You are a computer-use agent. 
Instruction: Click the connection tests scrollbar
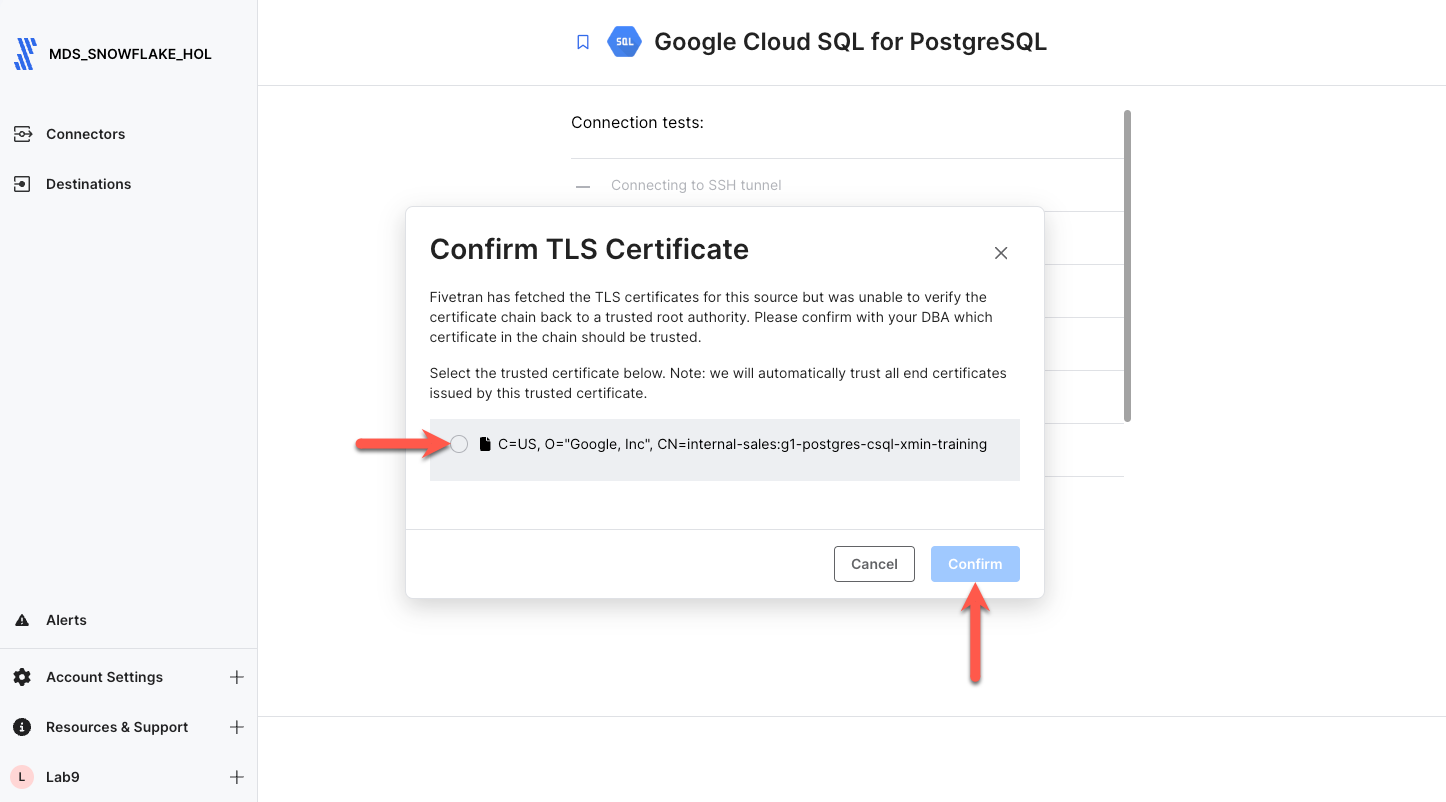1128,265
